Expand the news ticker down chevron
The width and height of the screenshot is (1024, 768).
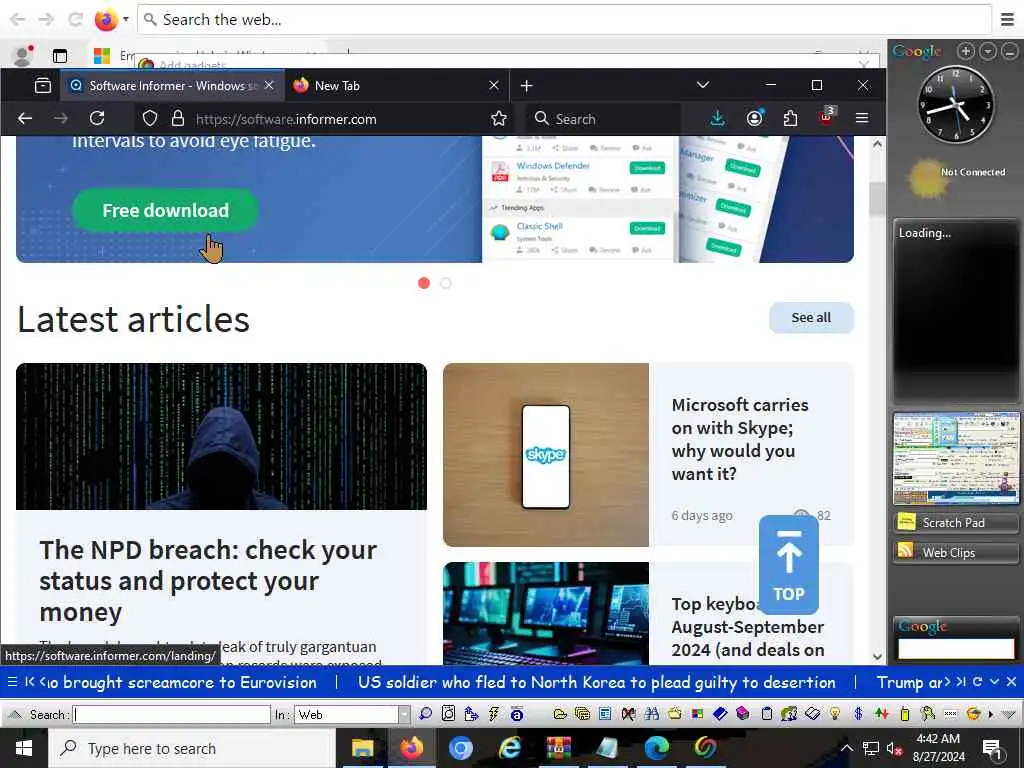(994, 682)
